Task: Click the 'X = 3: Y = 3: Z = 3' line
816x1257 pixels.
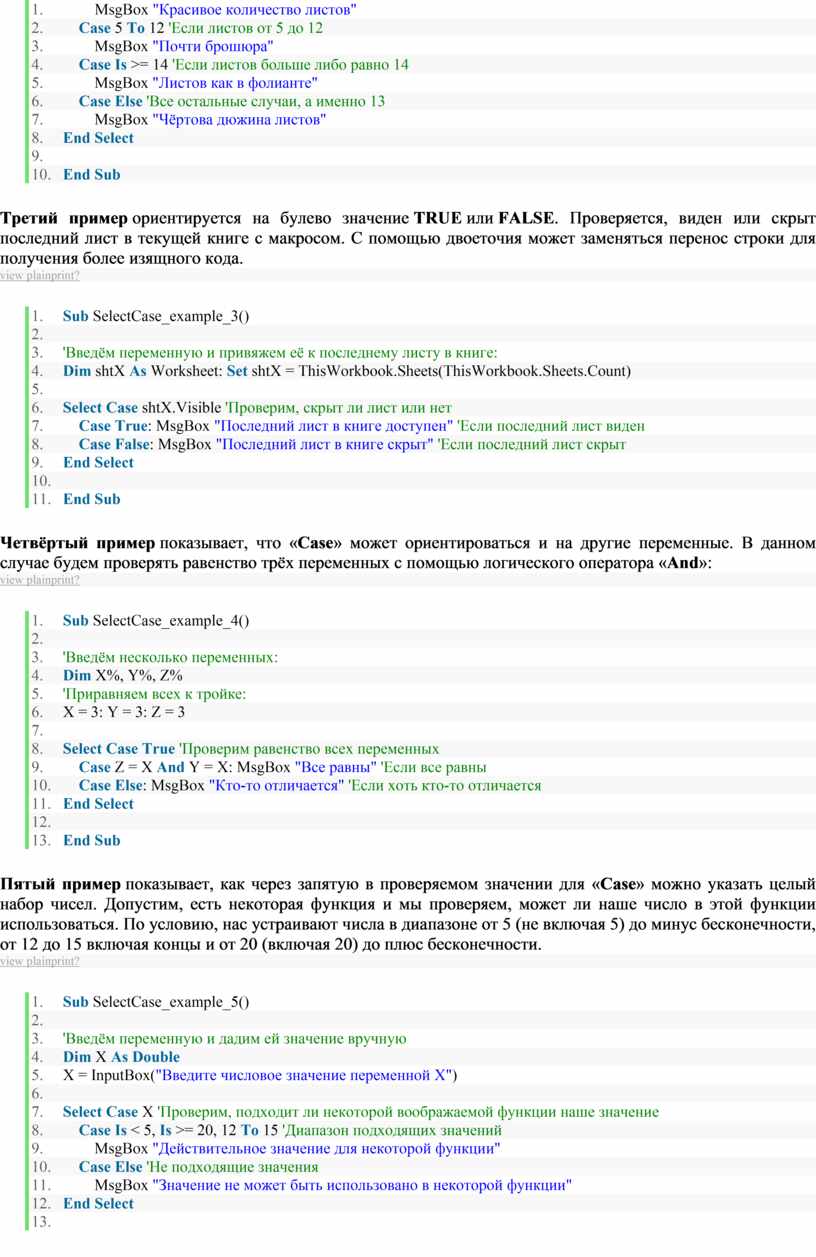Action: pos(124,712)
